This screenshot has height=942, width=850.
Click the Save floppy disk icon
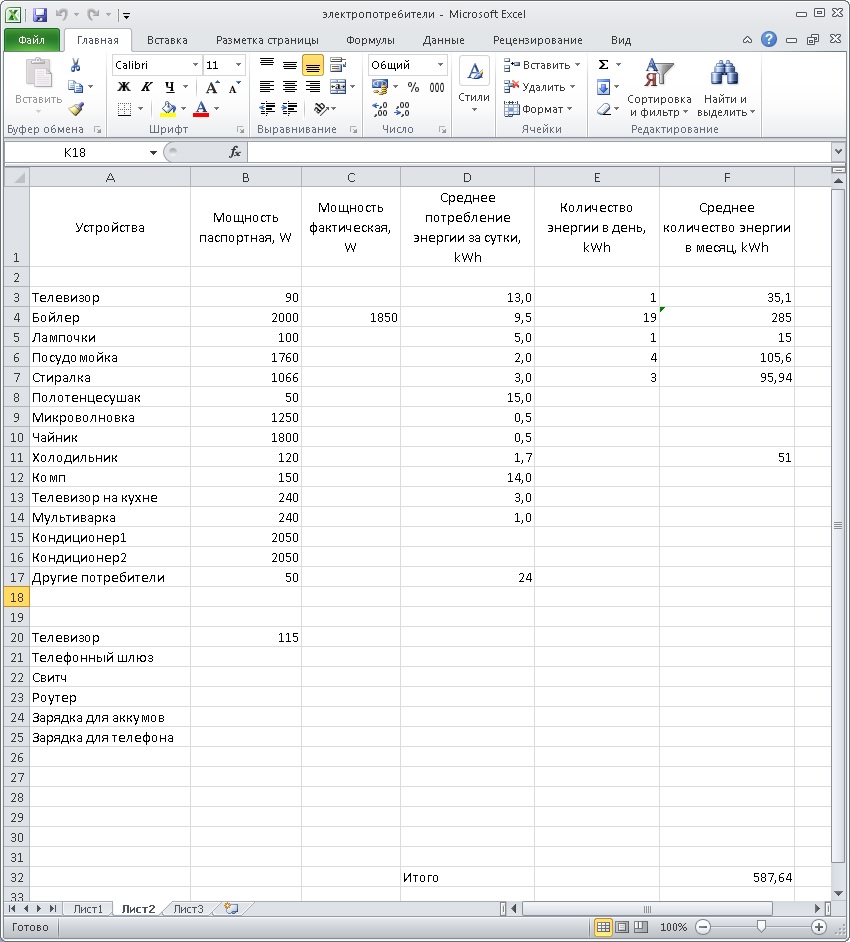pos(40,14)
